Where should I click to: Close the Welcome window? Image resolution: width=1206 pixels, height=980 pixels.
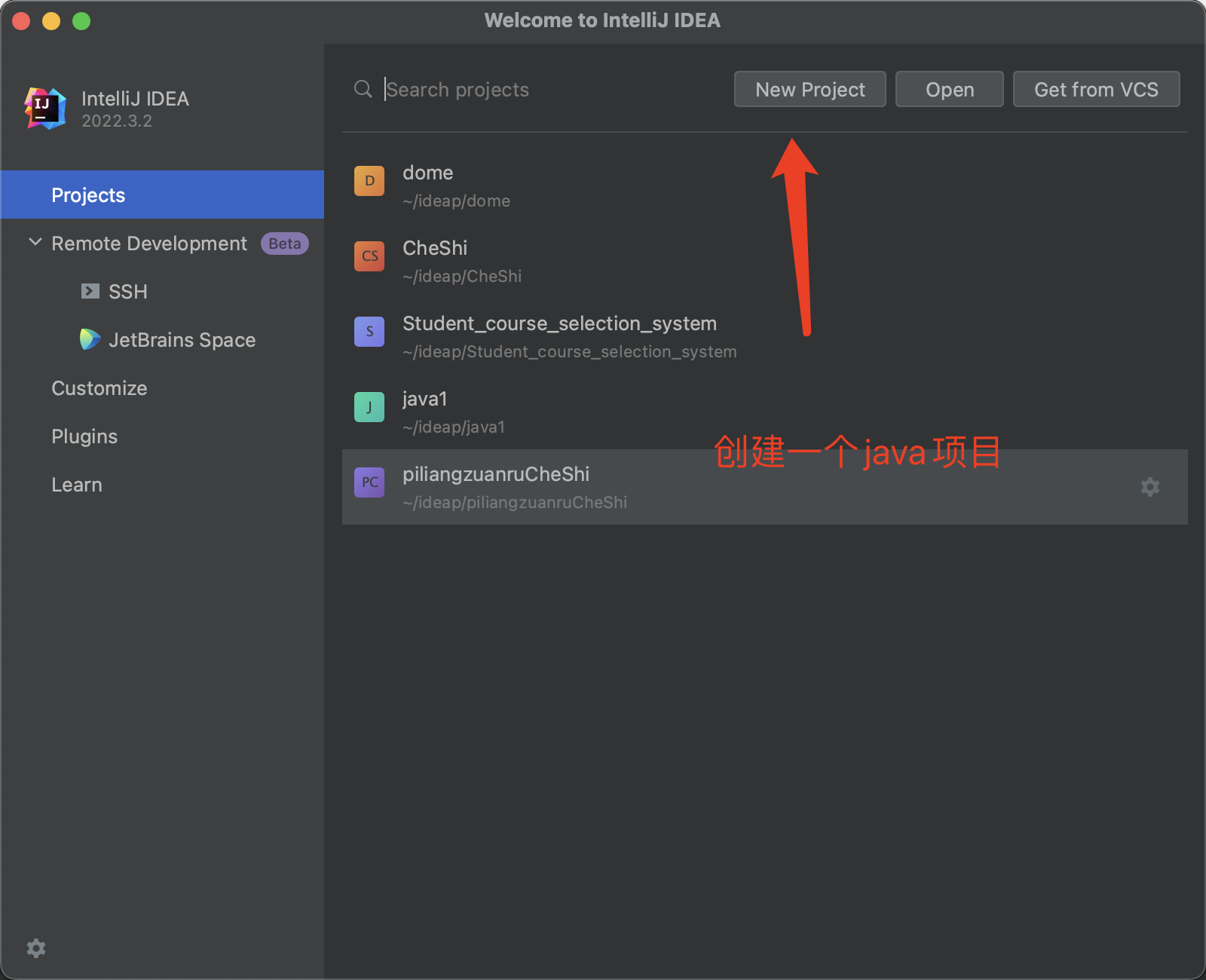21,21
